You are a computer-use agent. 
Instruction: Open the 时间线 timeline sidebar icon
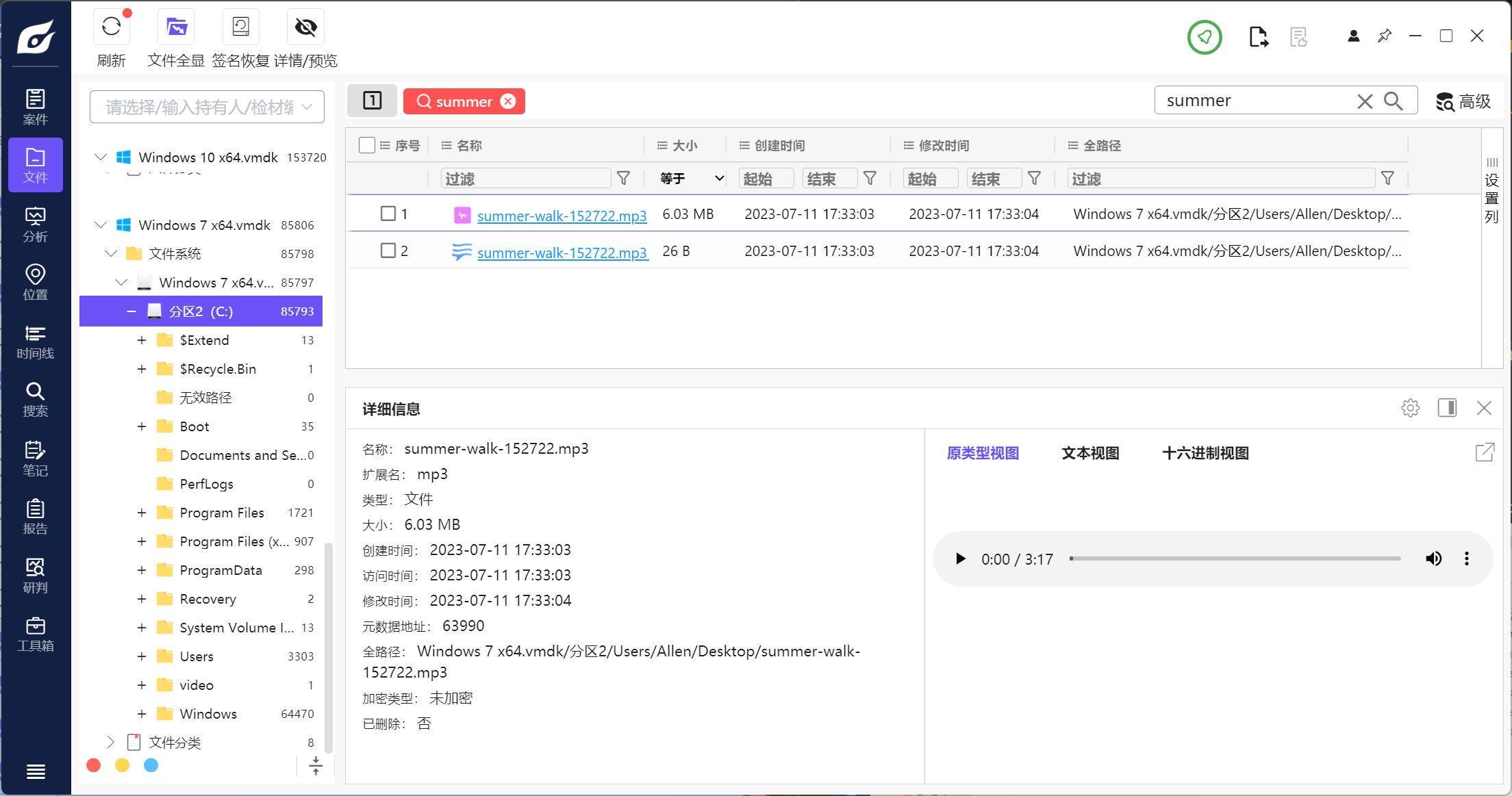click(x=35, y=342)
